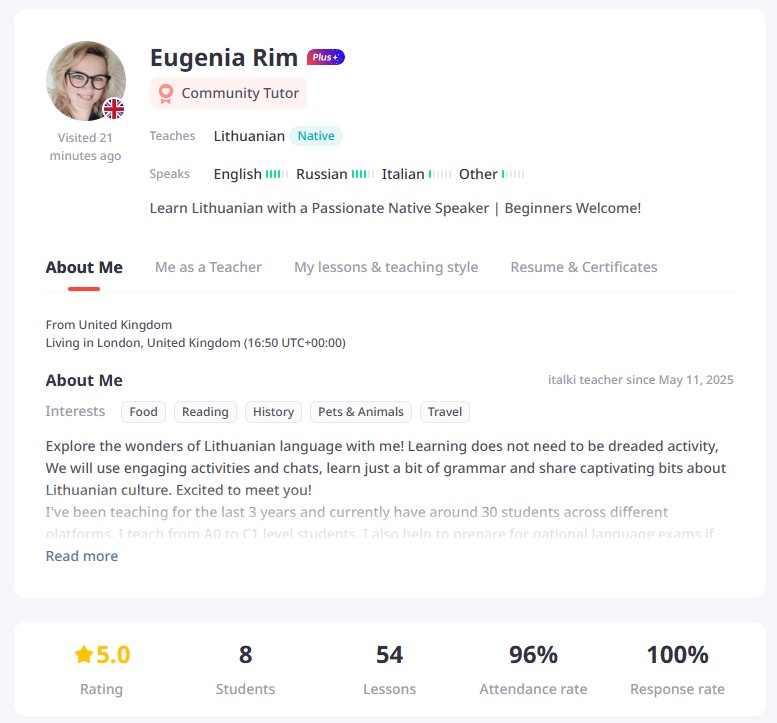777x723 pixels.
Task: Click the Community Tutor label
Action: coord(240,93)
